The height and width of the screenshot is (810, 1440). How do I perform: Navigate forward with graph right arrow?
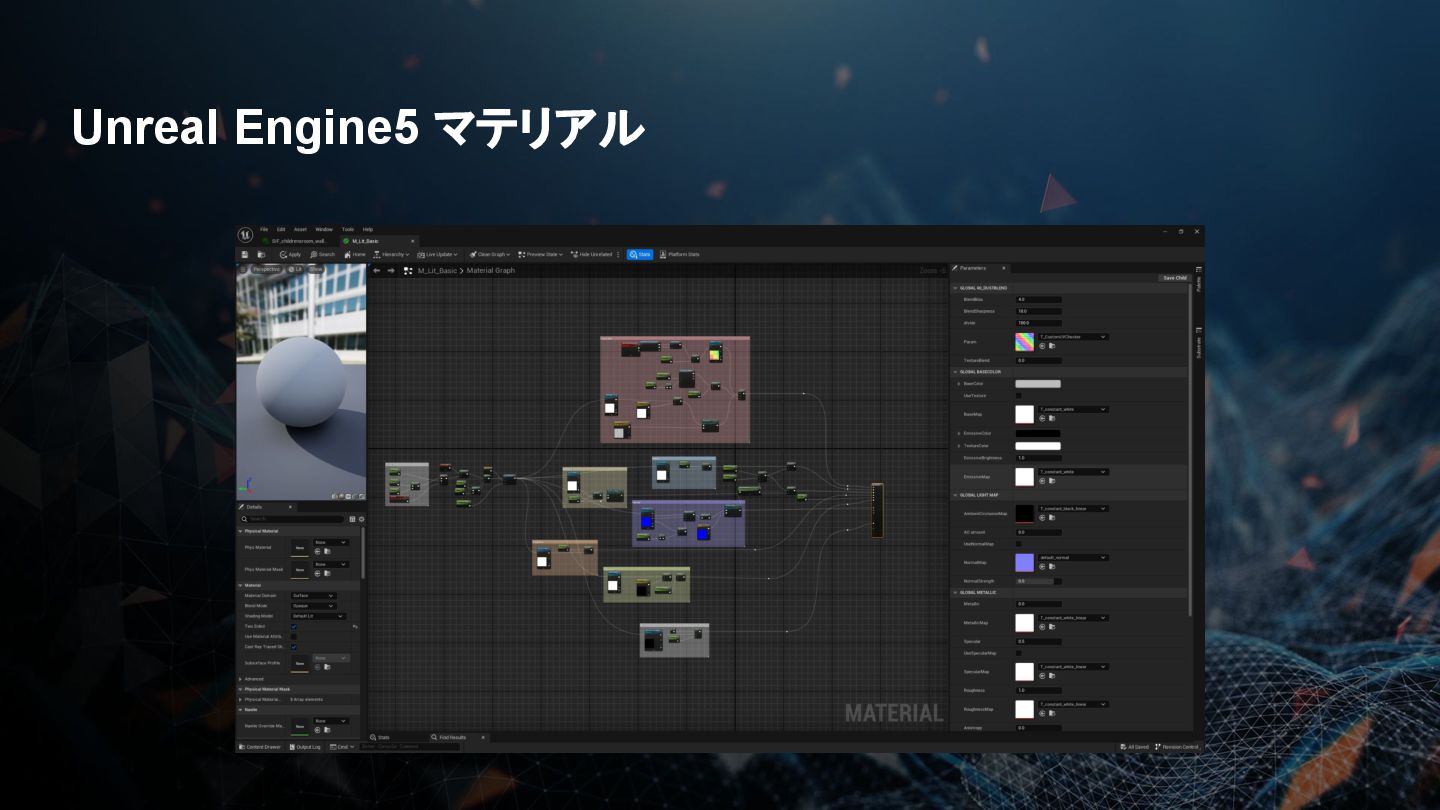pyautogui.click(x=391, y=270)
